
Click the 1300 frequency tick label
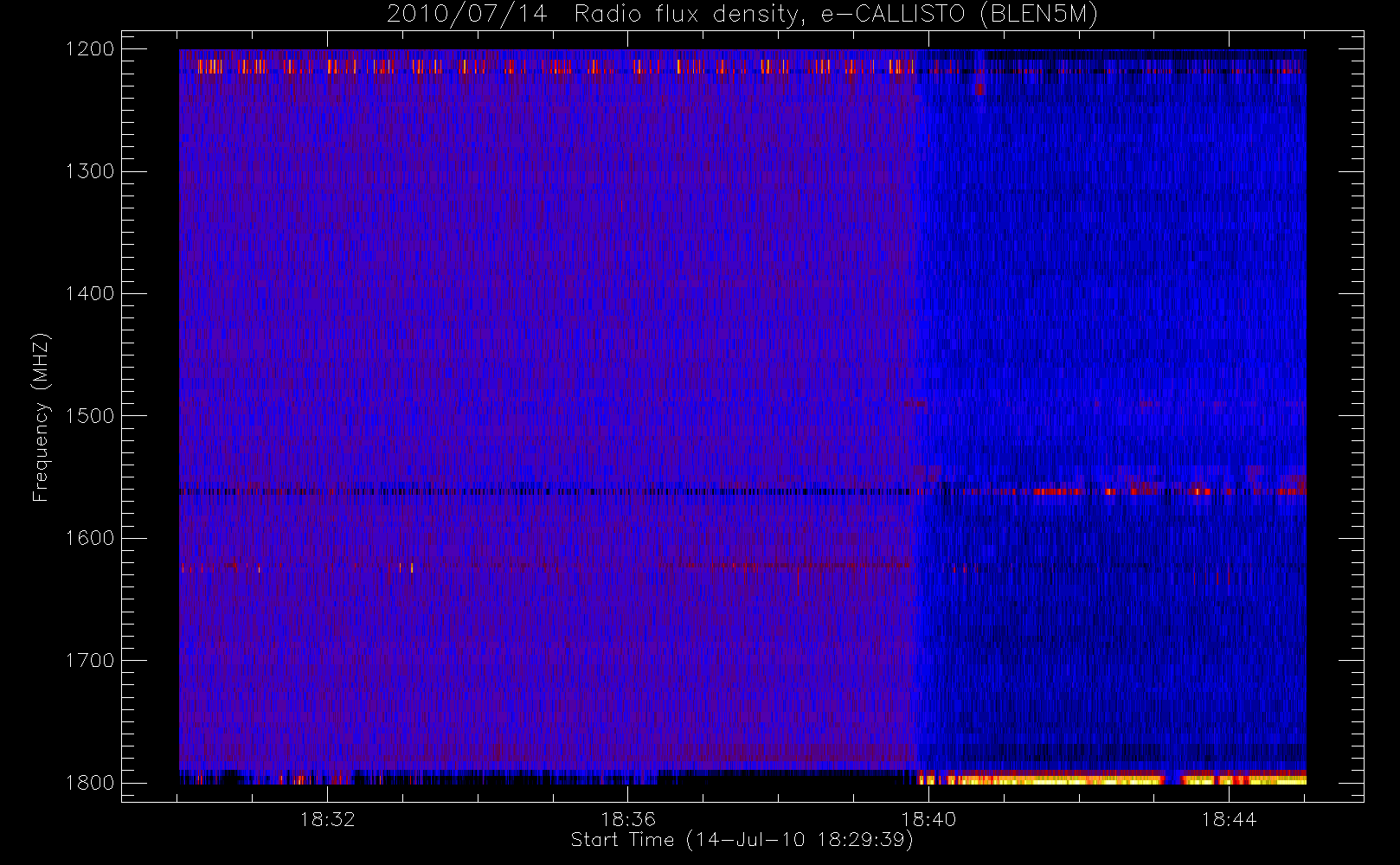tap(90, 171)
